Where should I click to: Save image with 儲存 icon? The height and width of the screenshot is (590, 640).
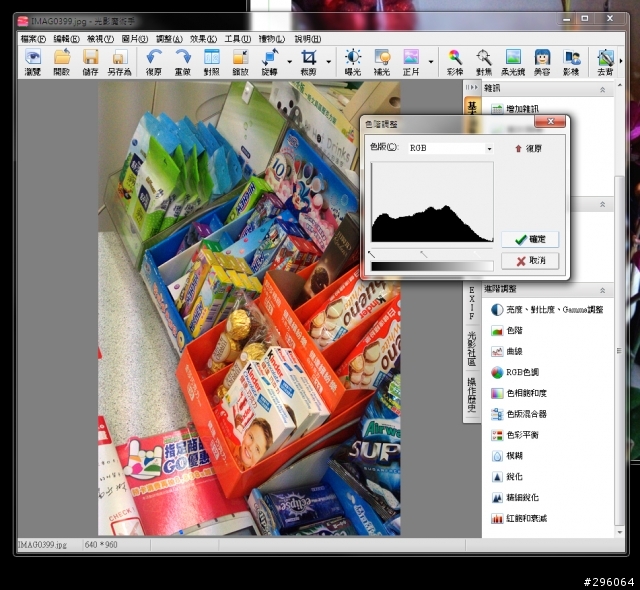point(90,62)
